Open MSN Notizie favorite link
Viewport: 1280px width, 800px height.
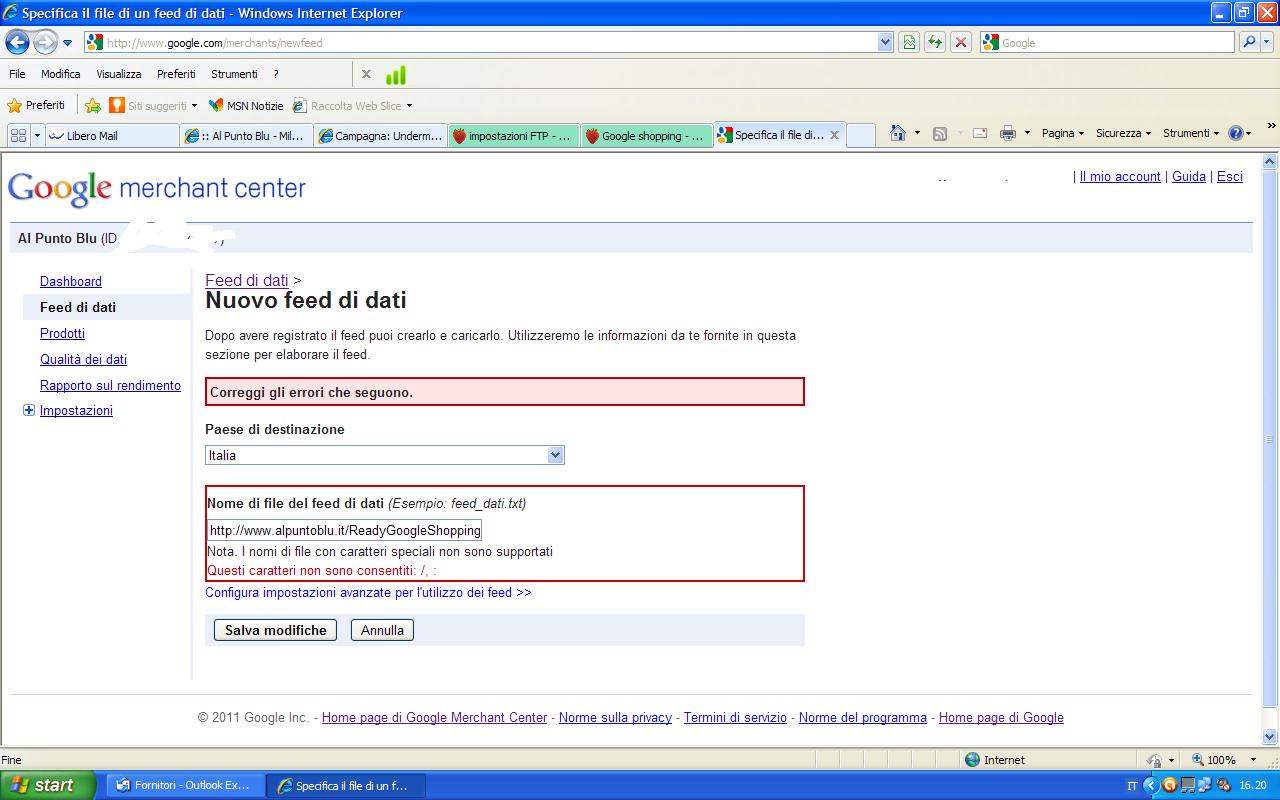click(246, 105)
